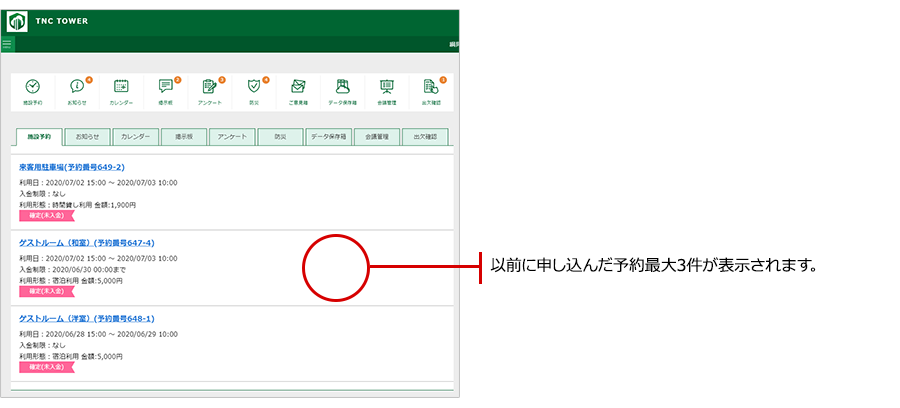Open the 出欠確認 icon

430,87
